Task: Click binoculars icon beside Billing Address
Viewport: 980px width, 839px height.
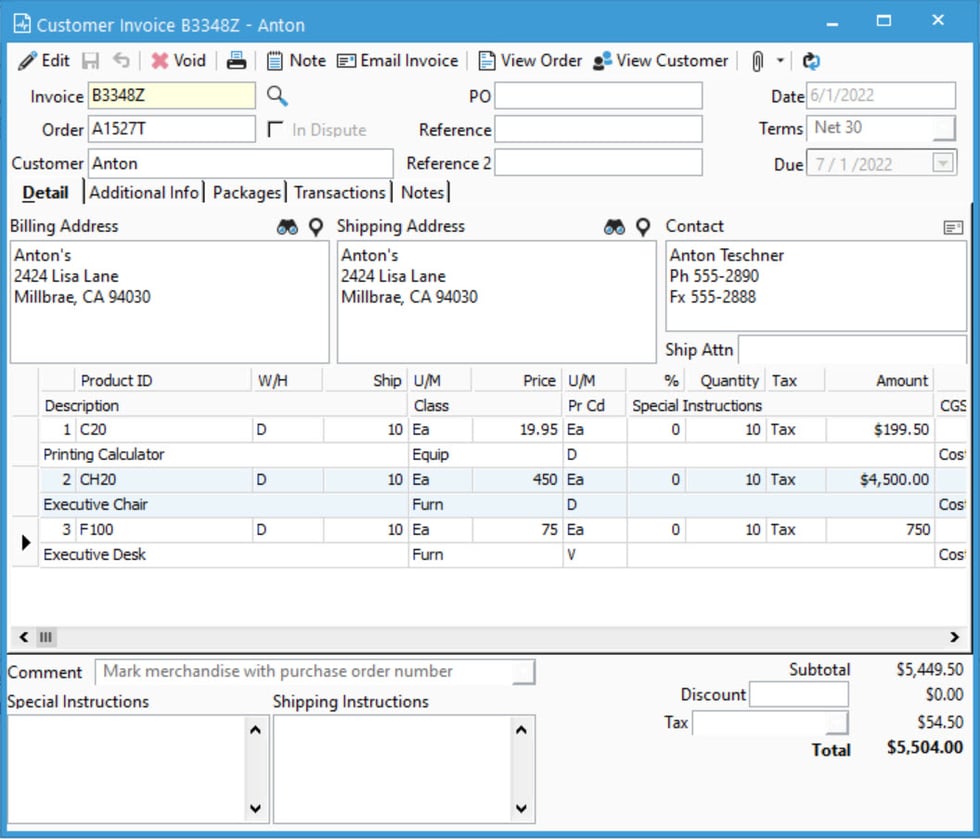Action: point(288,227)
